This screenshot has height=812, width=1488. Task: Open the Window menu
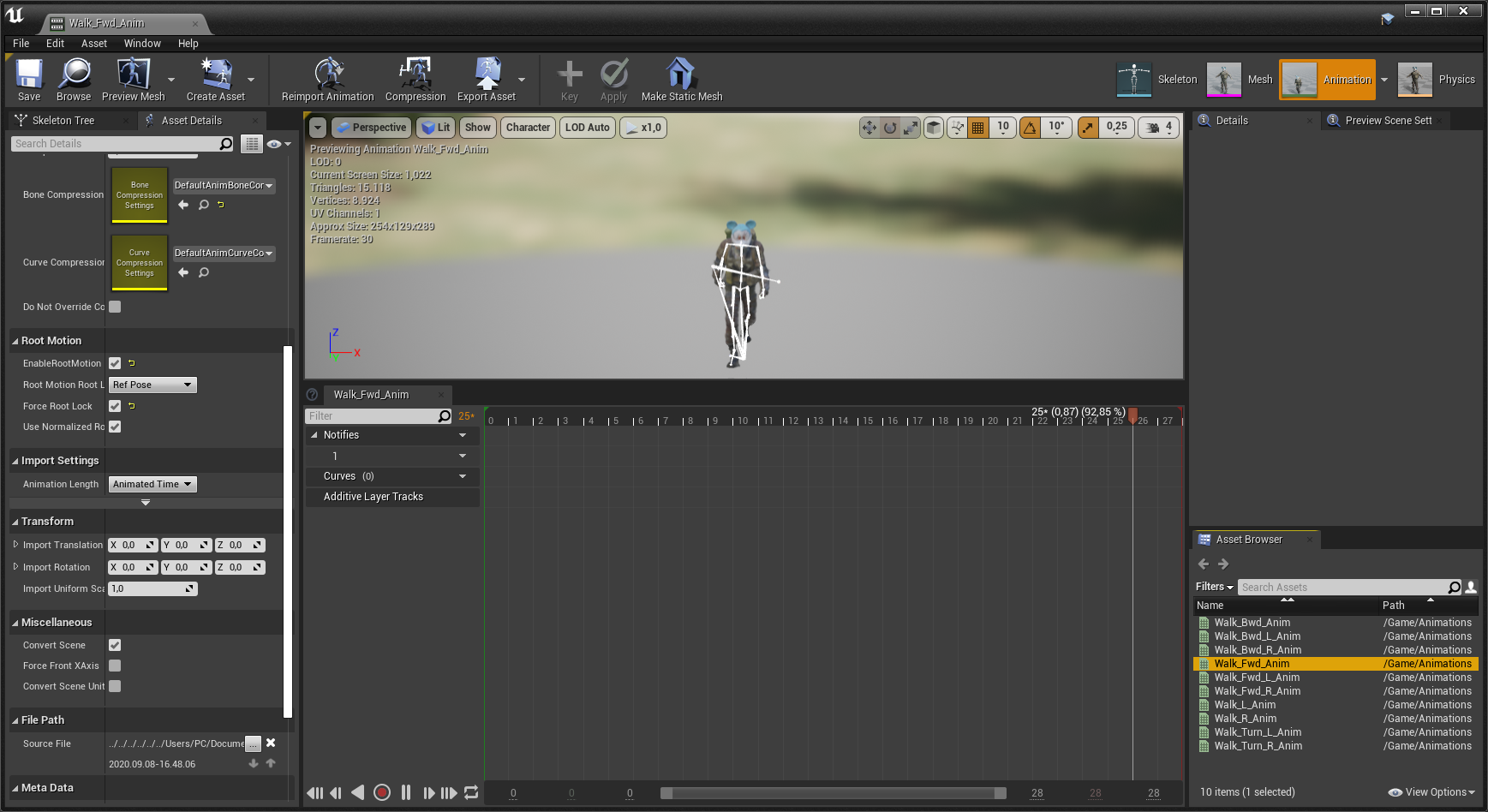[142, 44]
